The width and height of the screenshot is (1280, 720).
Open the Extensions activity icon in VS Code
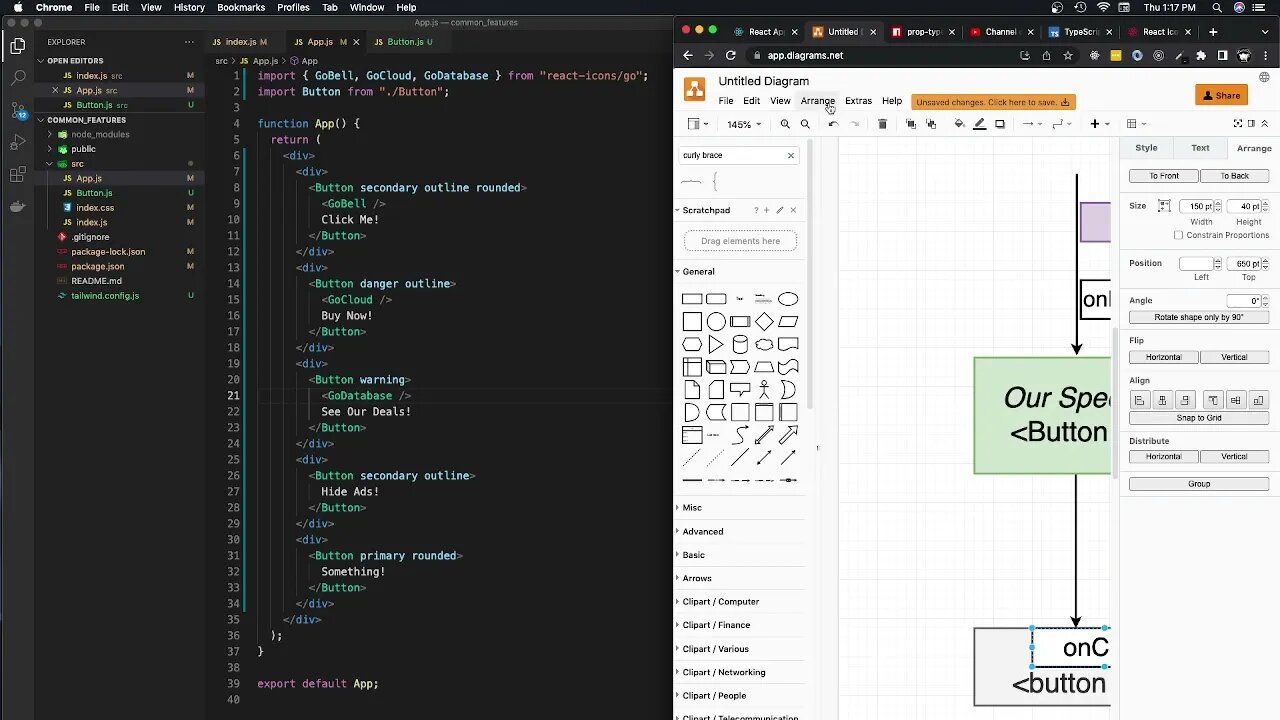[x=17, y=174]
